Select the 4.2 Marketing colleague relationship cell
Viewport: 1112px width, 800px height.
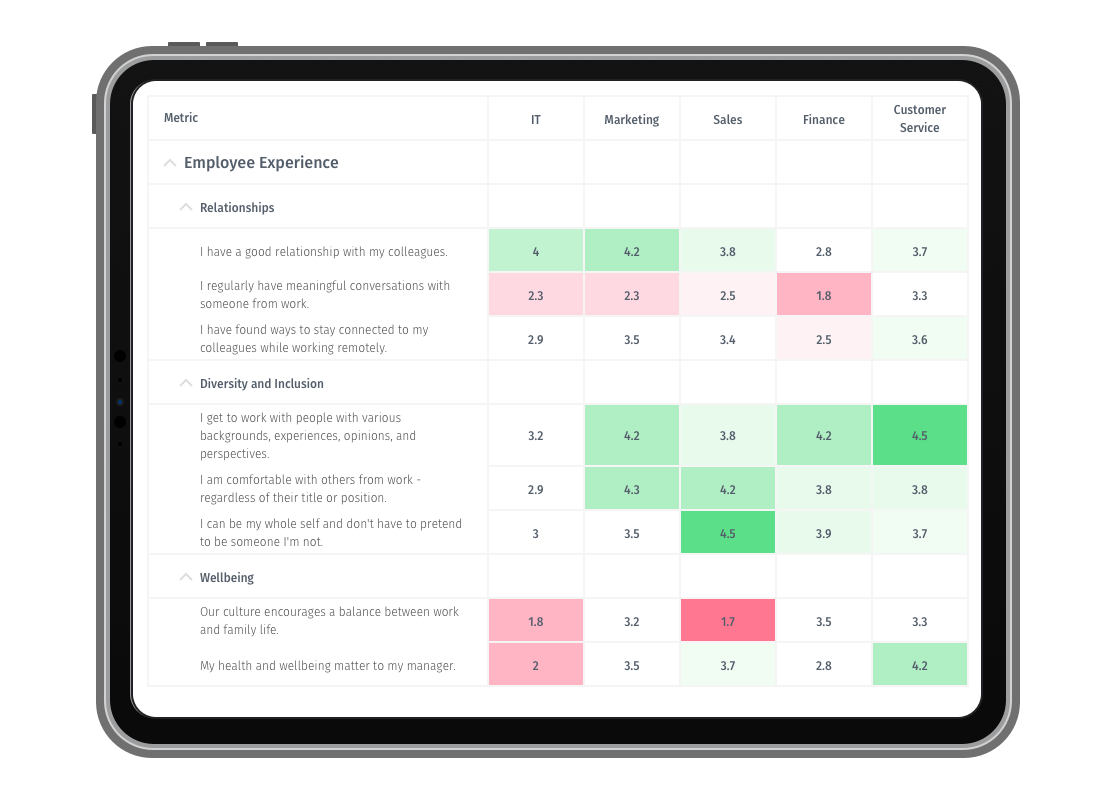631,250
